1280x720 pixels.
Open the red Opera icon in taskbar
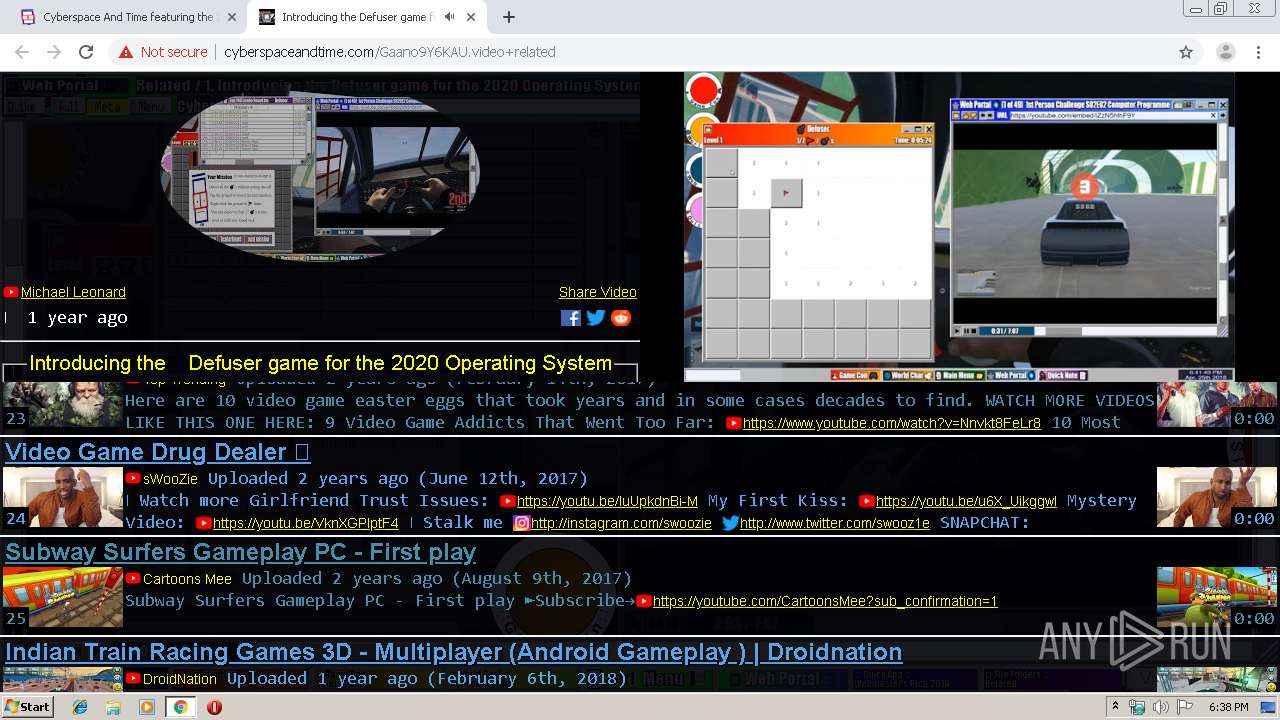point(214,707)
